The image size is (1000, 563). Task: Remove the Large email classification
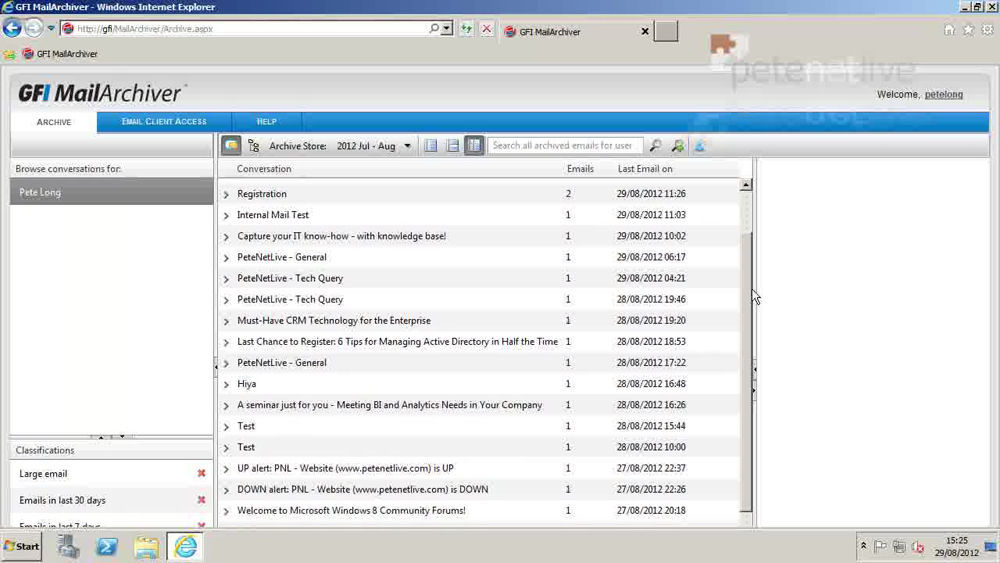(202, 473)
